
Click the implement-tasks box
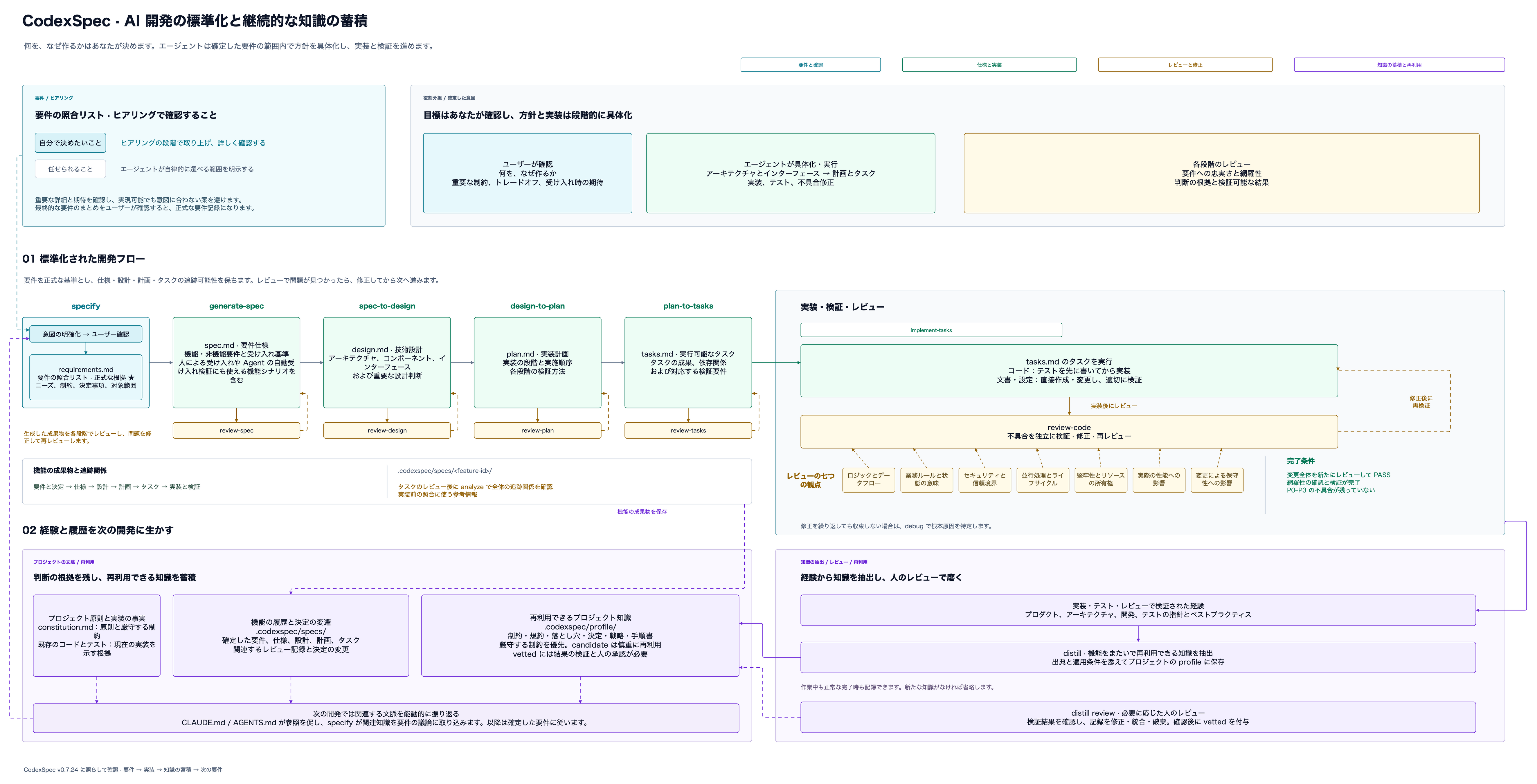coord(931,330)
